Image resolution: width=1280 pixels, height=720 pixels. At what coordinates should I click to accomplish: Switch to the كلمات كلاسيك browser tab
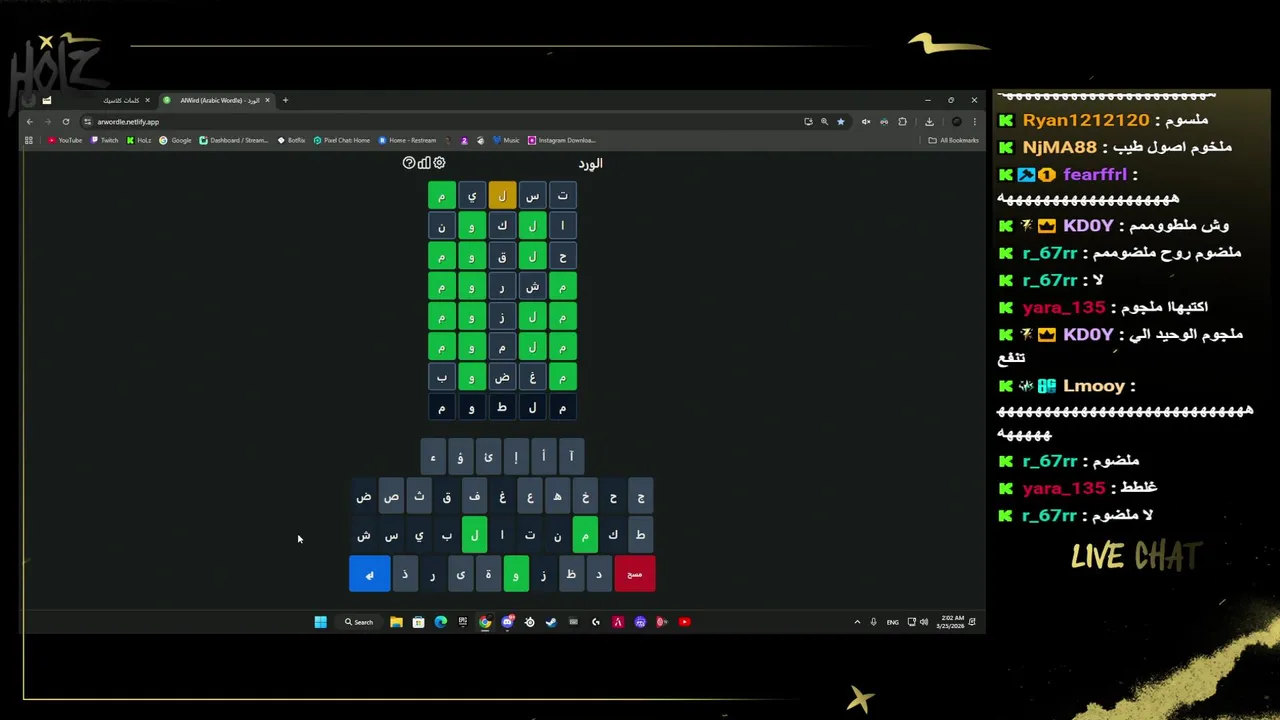point(121,100)
